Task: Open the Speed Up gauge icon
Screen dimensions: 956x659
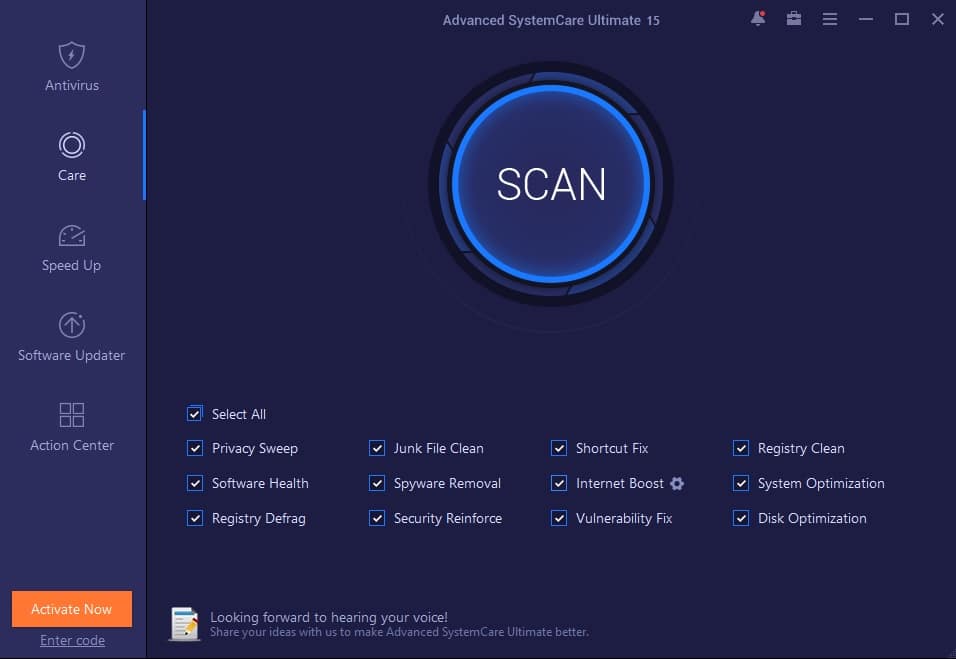Action: pyautogui.click(x=72, y=235)
